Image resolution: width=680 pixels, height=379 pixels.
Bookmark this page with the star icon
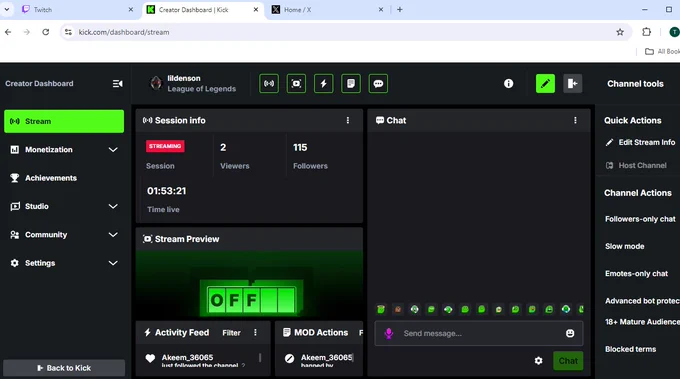620,32
